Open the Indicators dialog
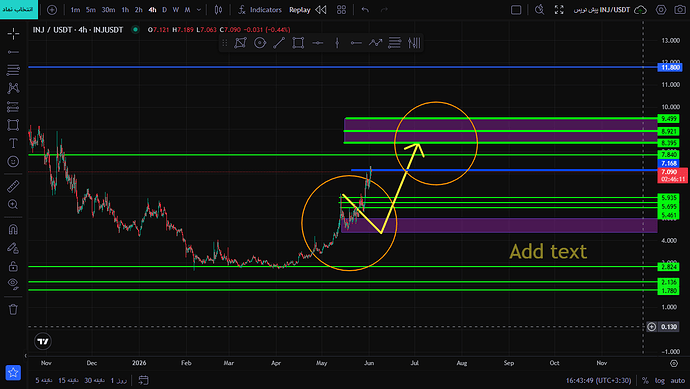The height and width of the screenshot is (389, 690). click(x=260, y=10)
